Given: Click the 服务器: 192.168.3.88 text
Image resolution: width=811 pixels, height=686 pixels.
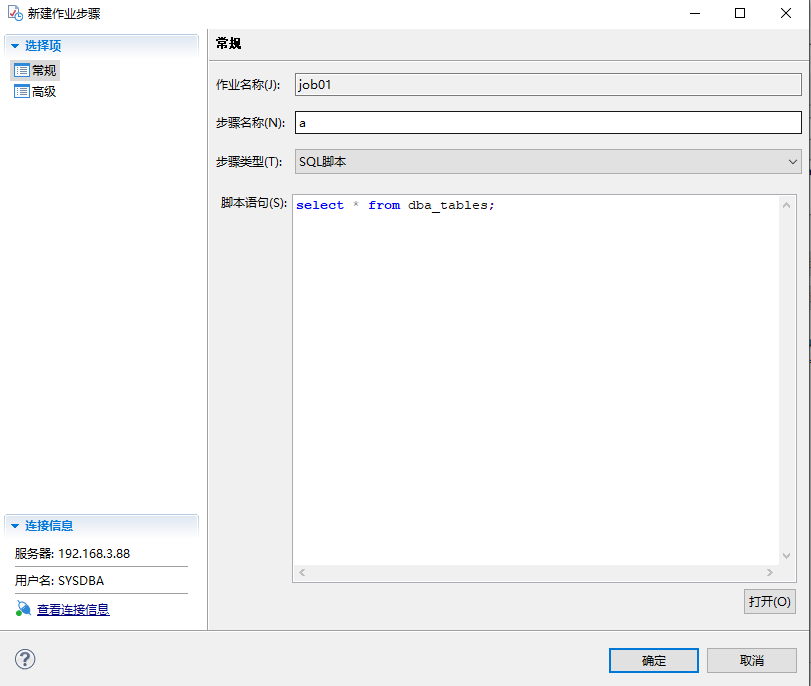Looking at the screenshot, I should click(x=72, y=554).
